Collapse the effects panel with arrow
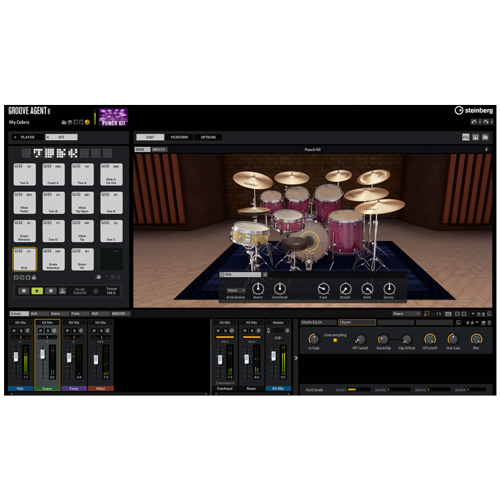Viewport: 500px width, 500px height. click(x=296, y=358)
